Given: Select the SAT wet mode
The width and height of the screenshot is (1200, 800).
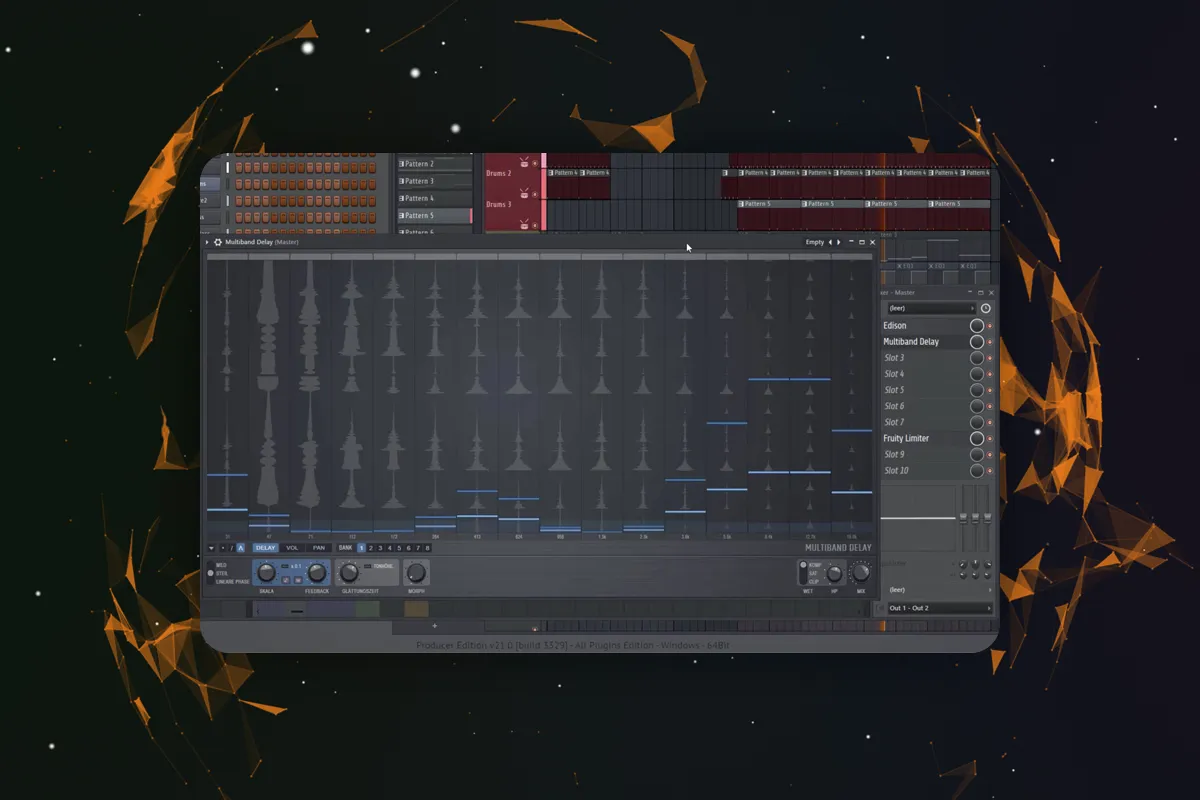Looking at the screenshot, I should [x=813, y=573].
